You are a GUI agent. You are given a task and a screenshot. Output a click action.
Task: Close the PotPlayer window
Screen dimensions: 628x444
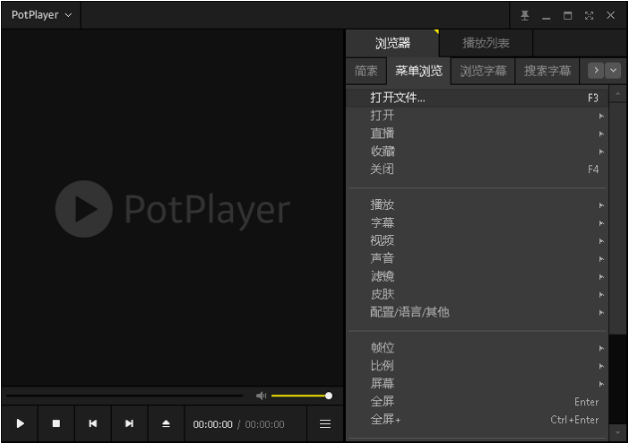click(610, 16)
